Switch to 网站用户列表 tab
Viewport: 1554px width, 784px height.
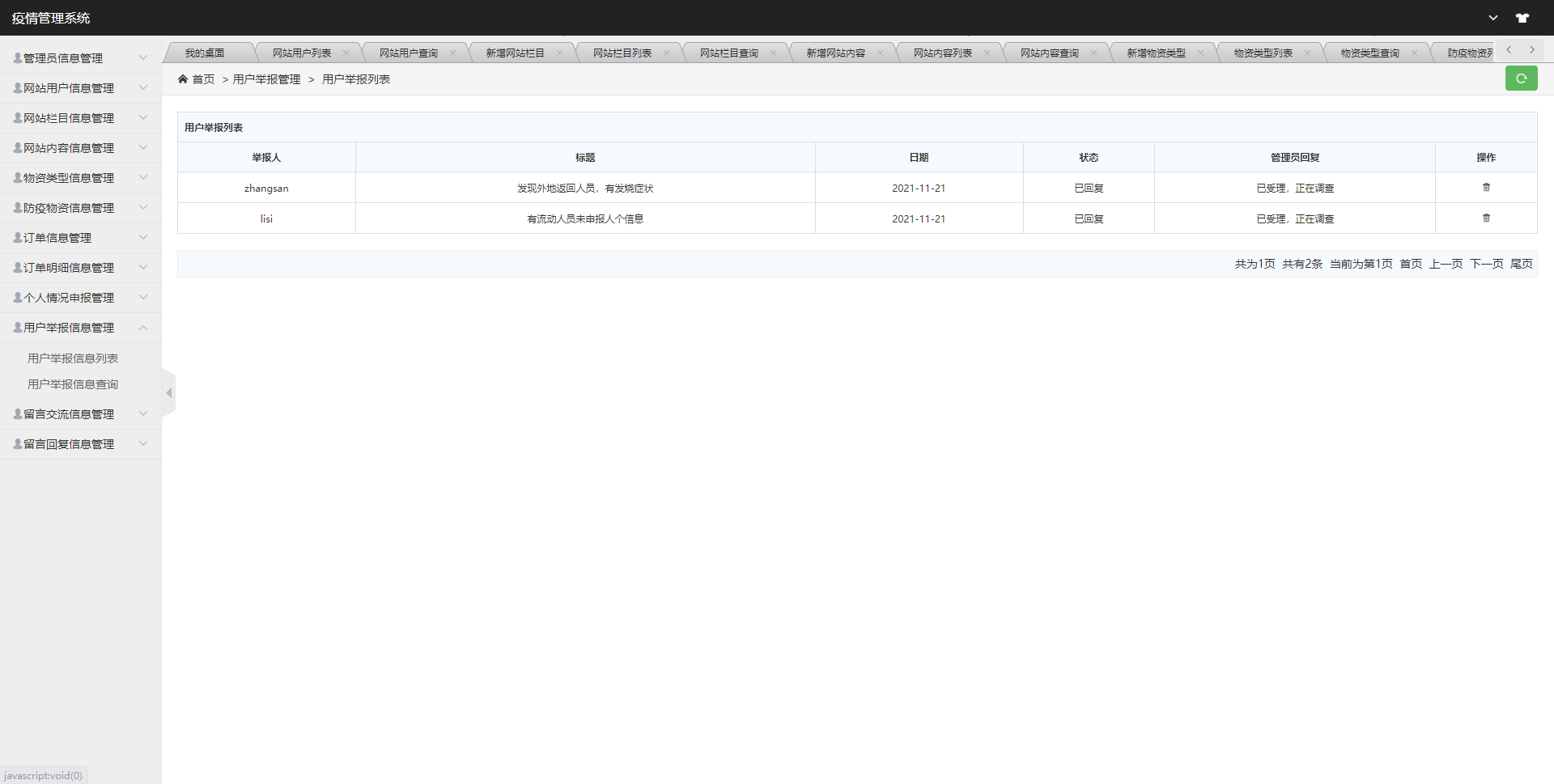[x=301, y=53]
